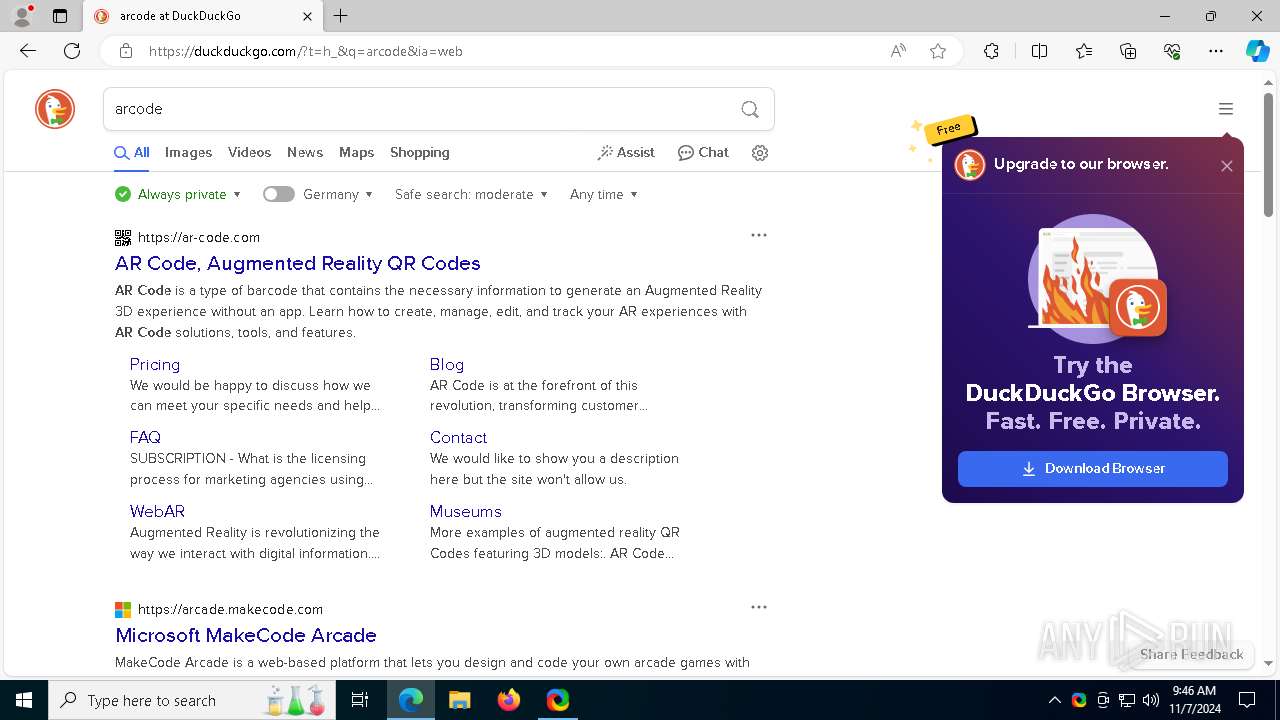This screenshot has height=720, width=1280.
Task: Open Extensions puzzle icon
Action: point(991,51)
